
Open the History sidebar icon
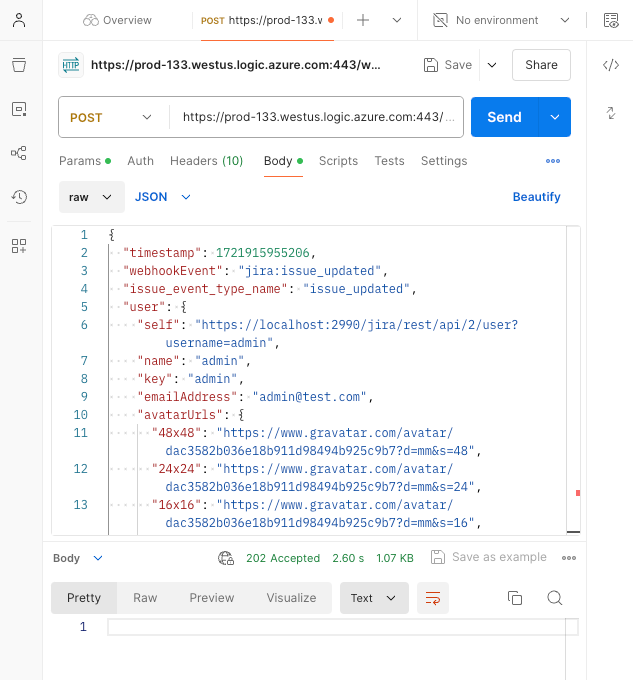pos(19,197)
